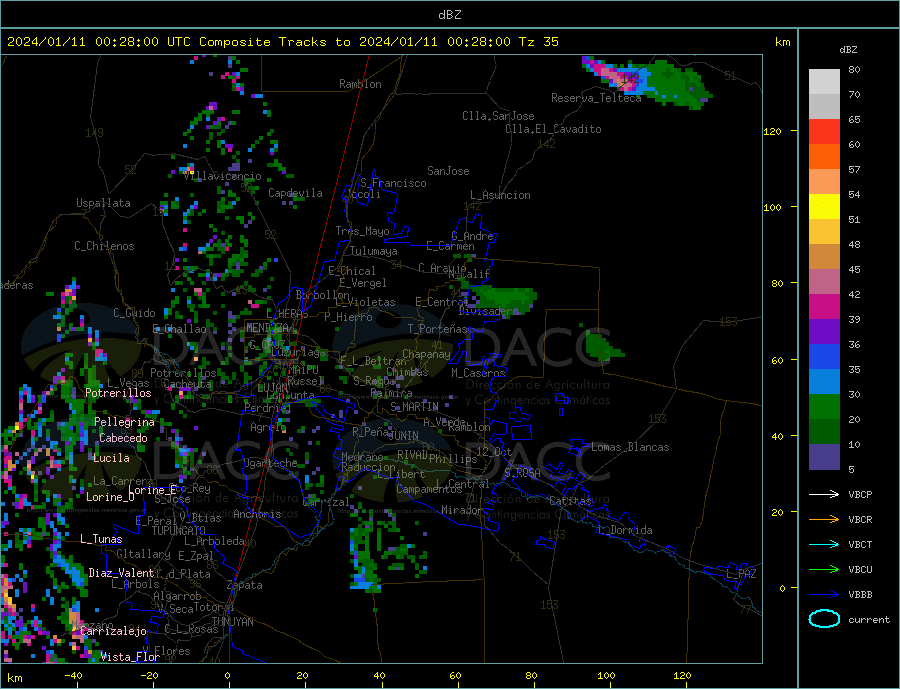This screenshot has width=900, height=689.
Task: Click the cyan ellipse 'current' symbol
Action: tap(824, 619)
